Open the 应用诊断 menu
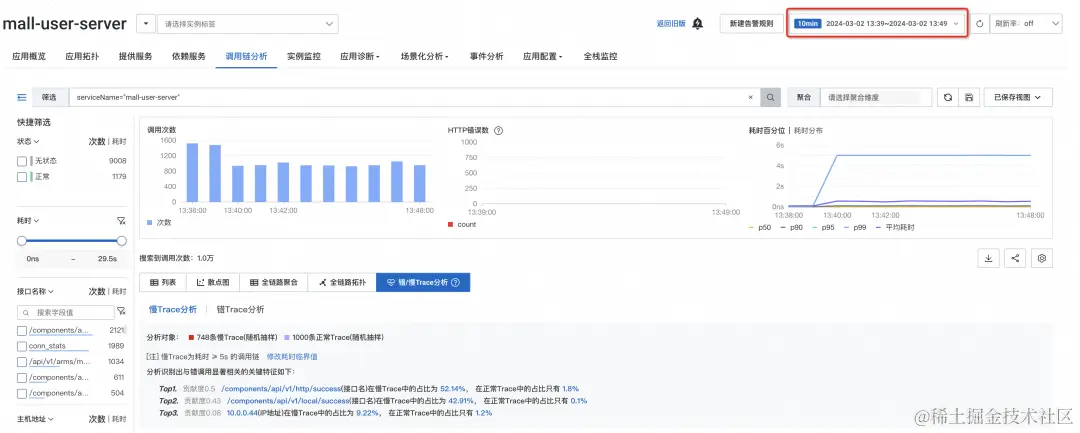Screen dimensions: 1080x433 tap(360, 56)
